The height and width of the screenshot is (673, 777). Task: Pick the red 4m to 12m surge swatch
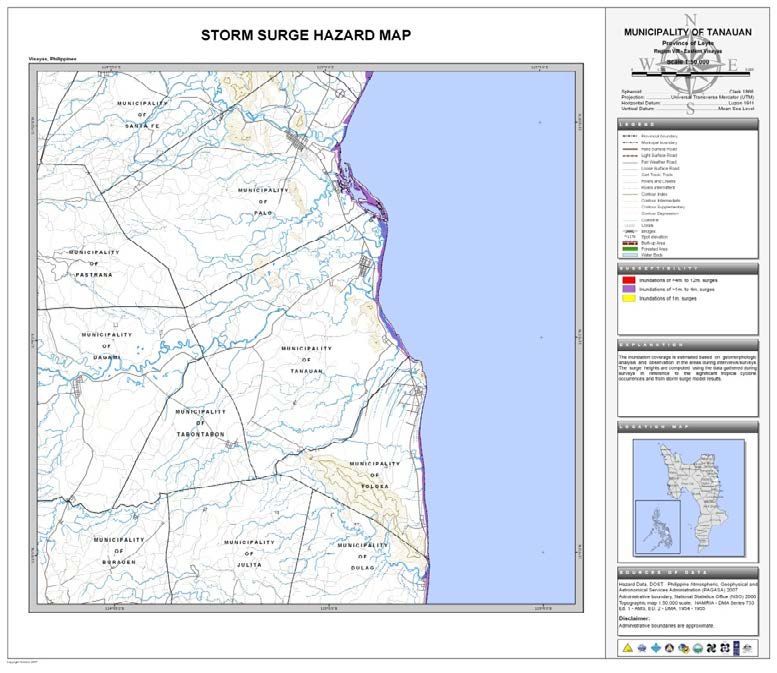629,281
